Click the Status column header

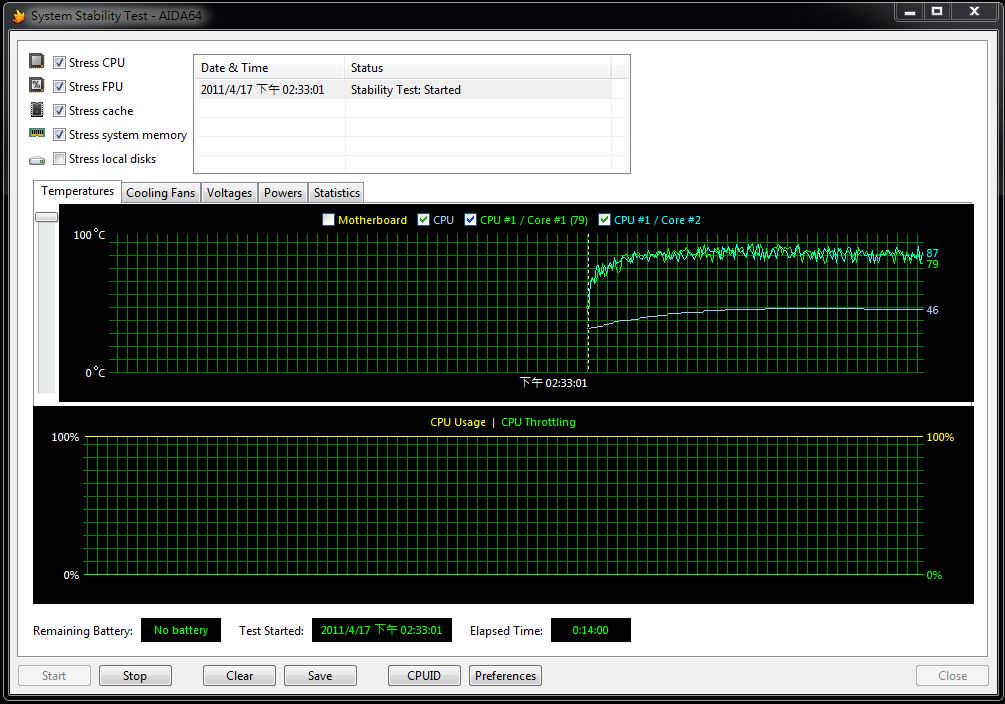coord(478,68)
